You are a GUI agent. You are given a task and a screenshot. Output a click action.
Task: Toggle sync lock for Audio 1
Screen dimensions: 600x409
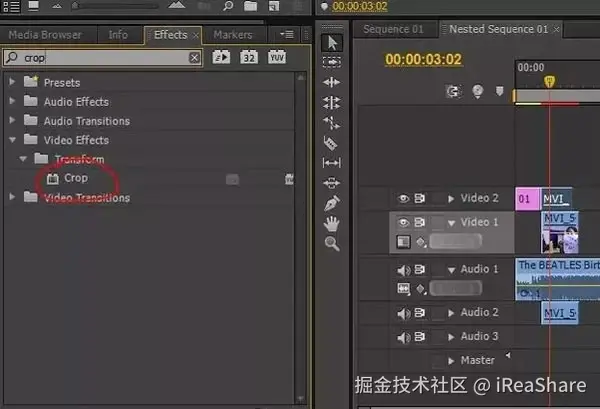point(420,269)
